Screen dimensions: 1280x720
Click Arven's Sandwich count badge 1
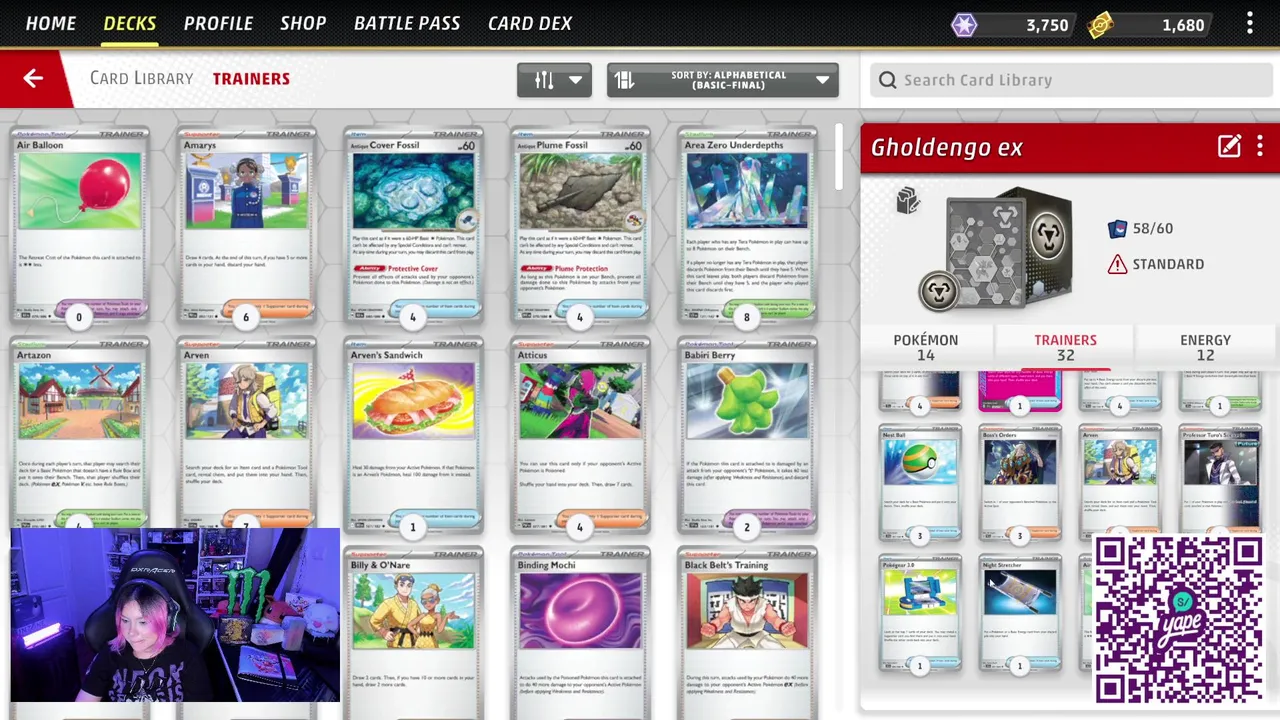(x=412, y=527)
